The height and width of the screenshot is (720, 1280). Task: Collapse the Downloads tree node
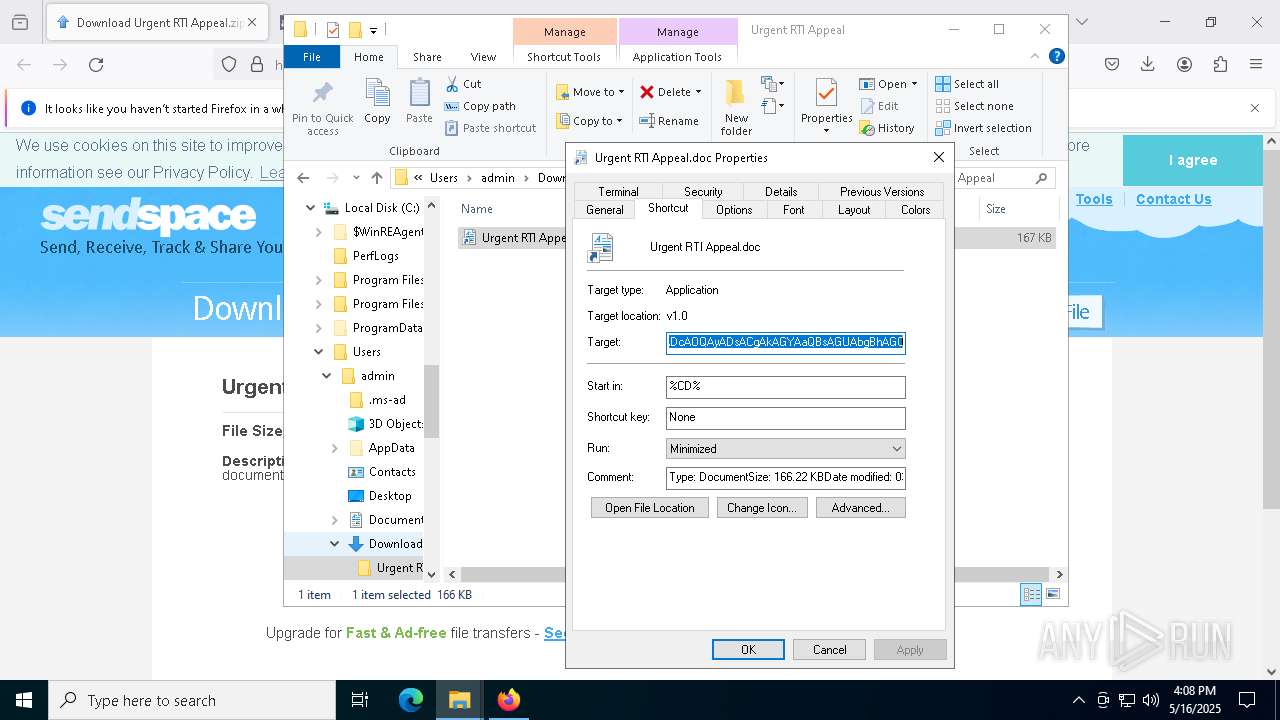pos(335,544)
